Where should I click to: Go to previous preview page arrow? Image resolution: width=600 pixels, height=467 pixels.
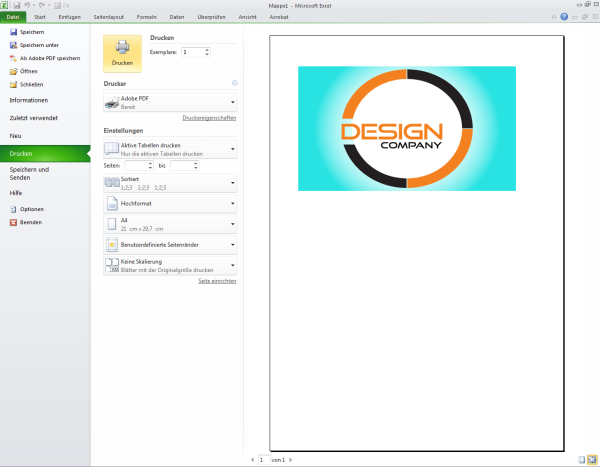253,460
